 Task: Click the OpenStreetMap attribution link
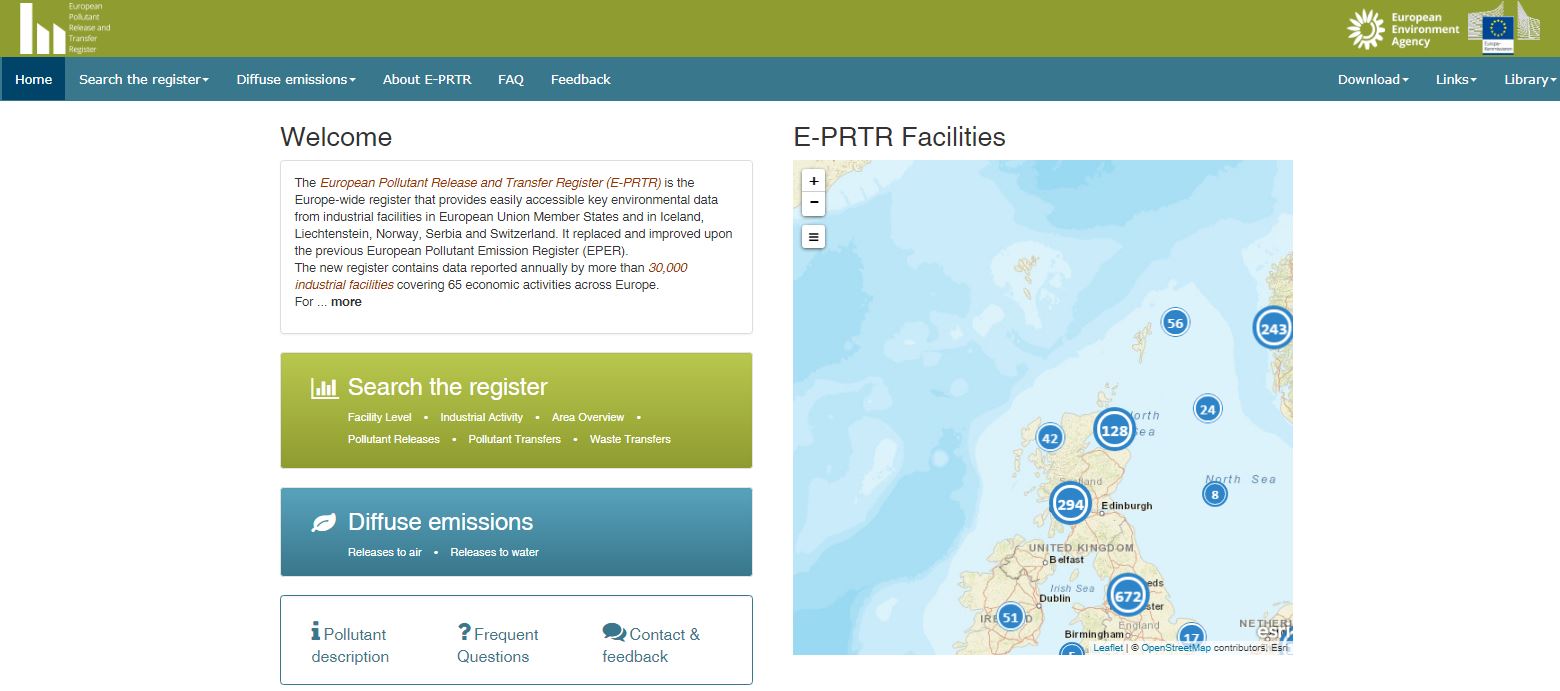pos(1175,648)
